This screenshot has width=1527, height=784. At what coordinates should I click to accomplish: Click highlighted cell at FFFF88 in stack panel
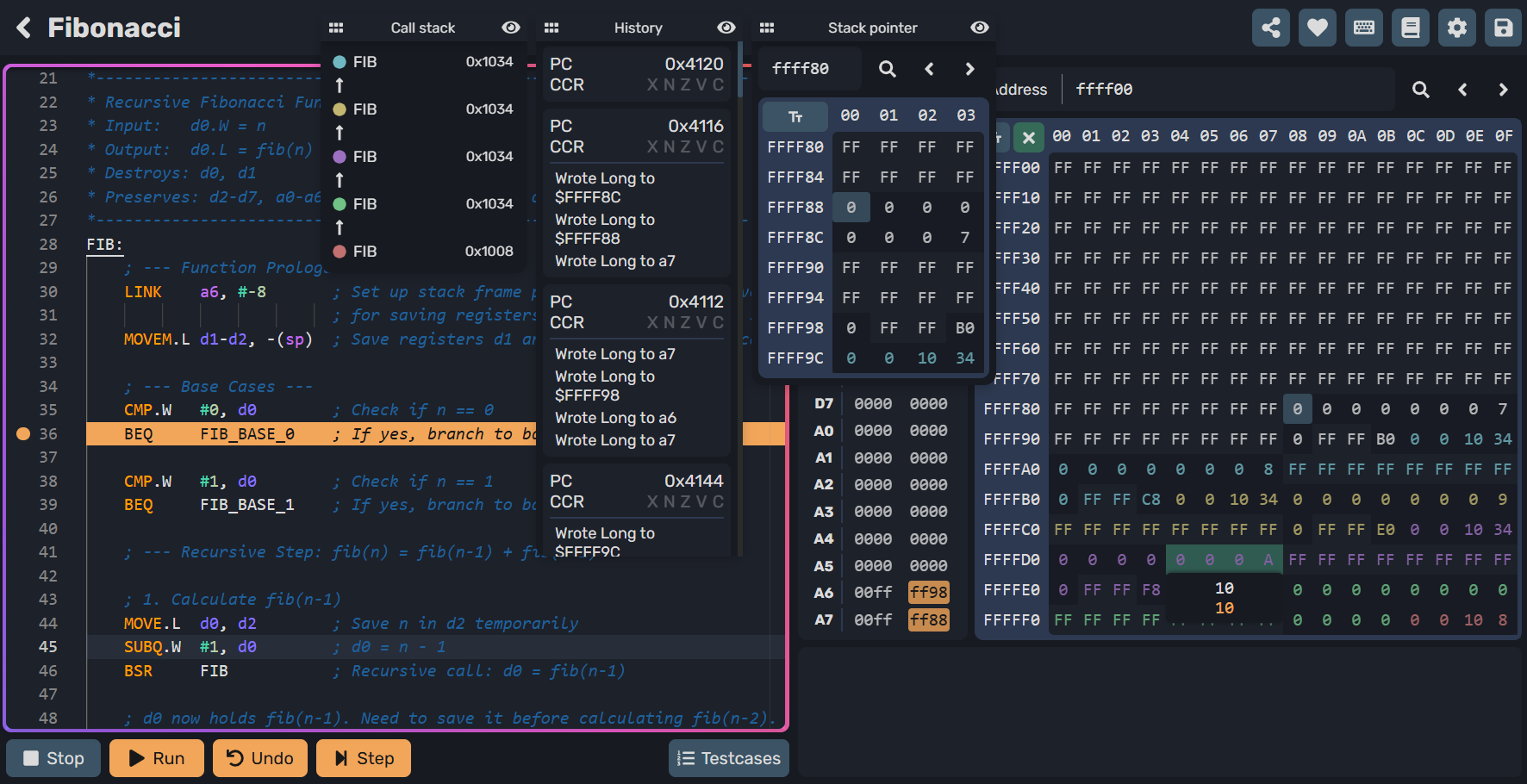point(851,208)
